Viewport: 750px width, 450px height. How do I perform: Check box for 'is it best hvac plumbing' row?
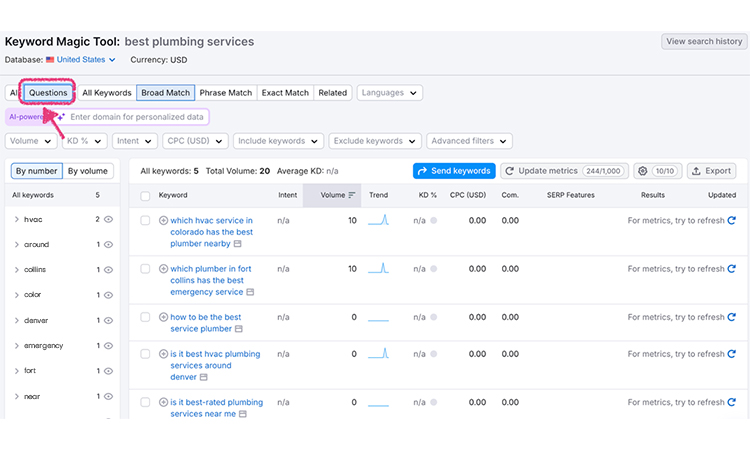tap(145, 354)
